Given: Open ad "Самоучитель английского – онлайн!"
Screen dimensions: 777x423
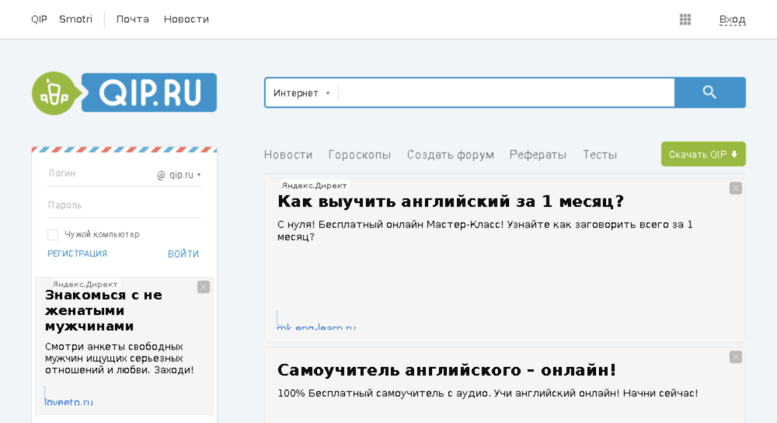Looking at the screenshot, I should (446, 370).
